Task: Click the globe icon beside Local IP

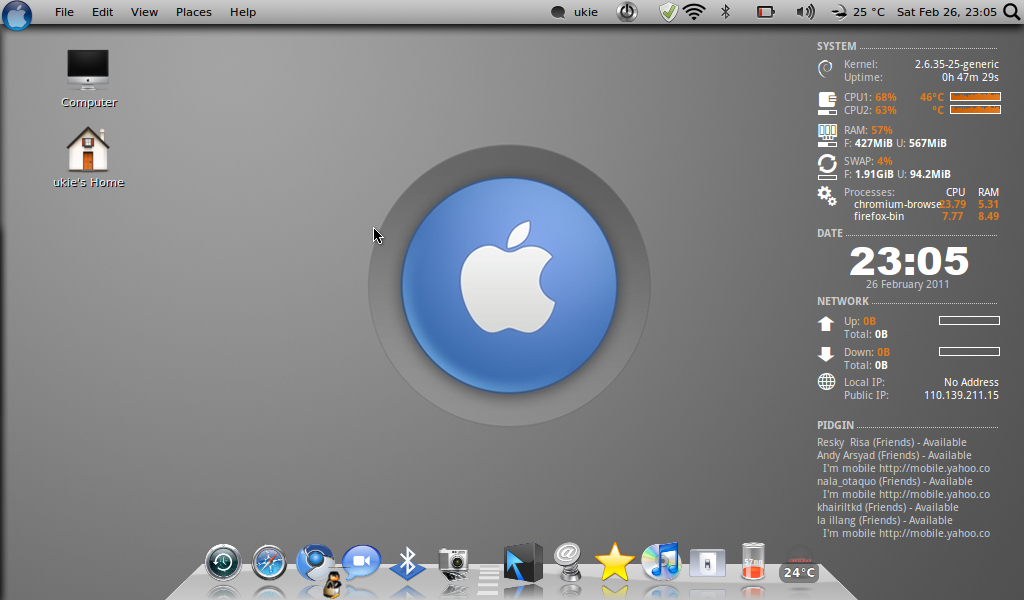Action: point(826,382)
